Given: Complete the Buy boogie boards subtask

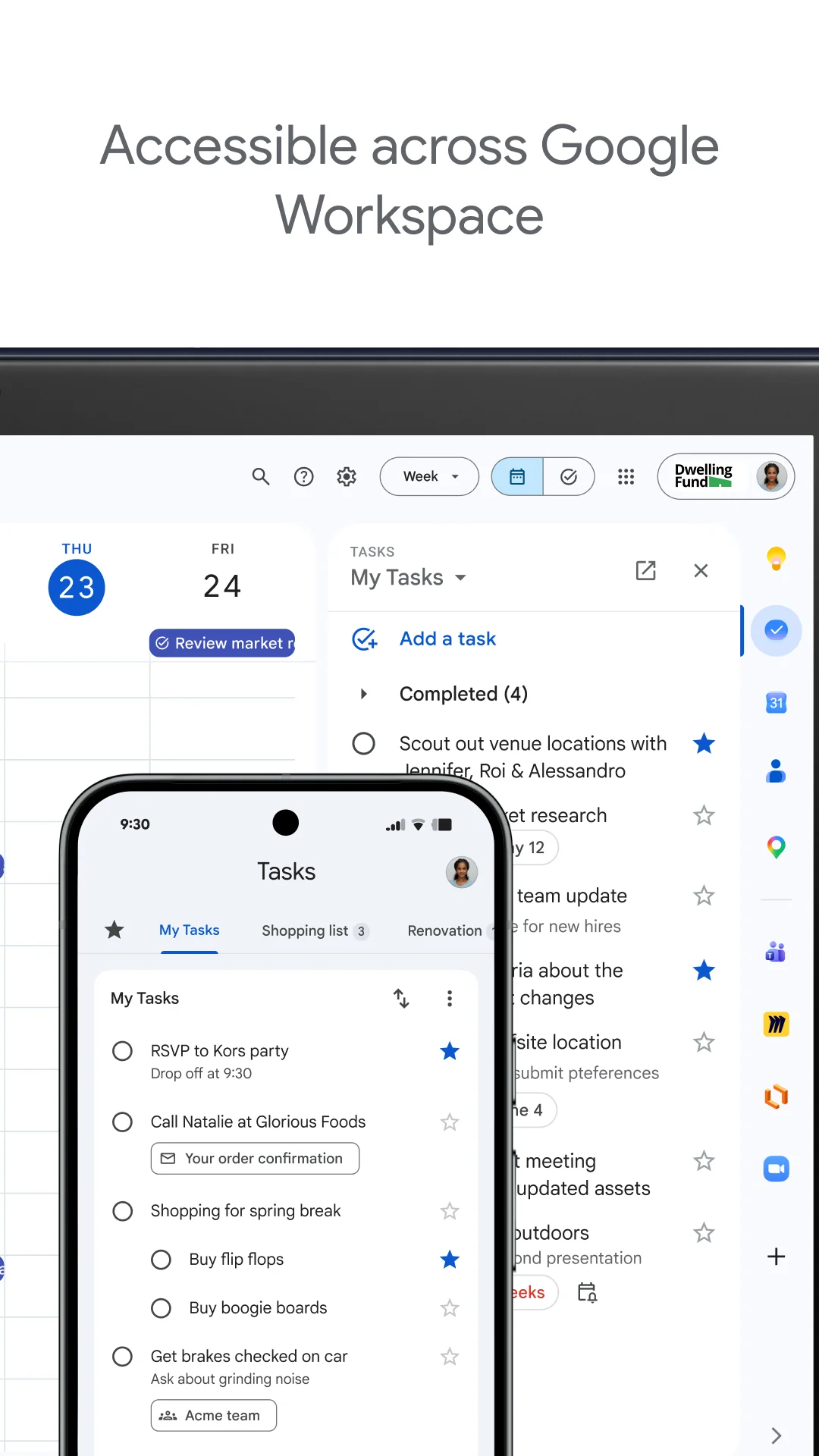Looking at the screenshot, I should click(161, 1308).
